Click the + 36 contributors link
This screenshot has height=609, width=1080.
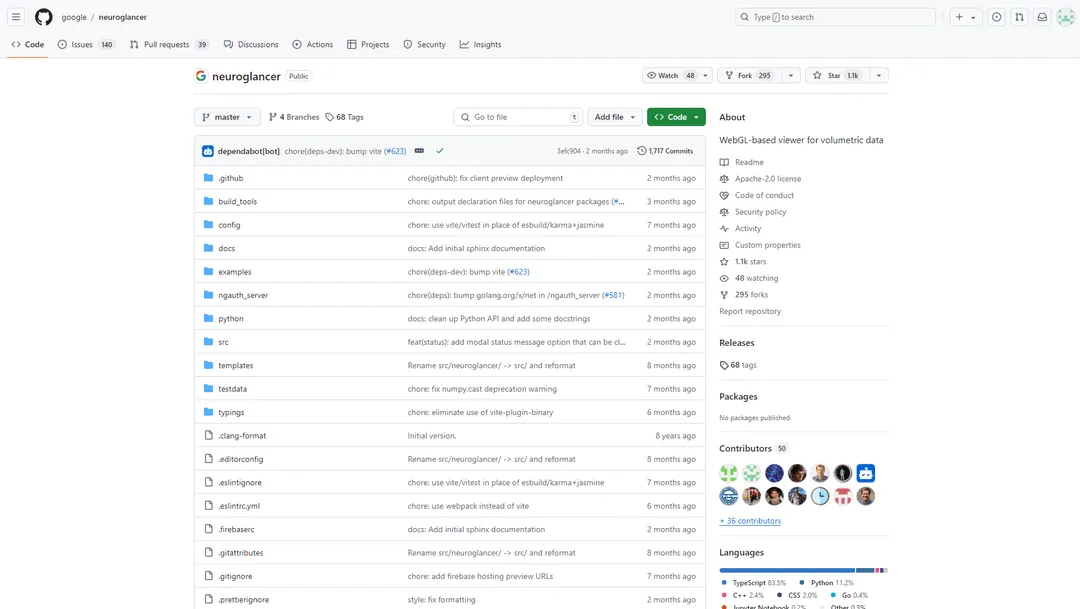[x=750, y=521]
